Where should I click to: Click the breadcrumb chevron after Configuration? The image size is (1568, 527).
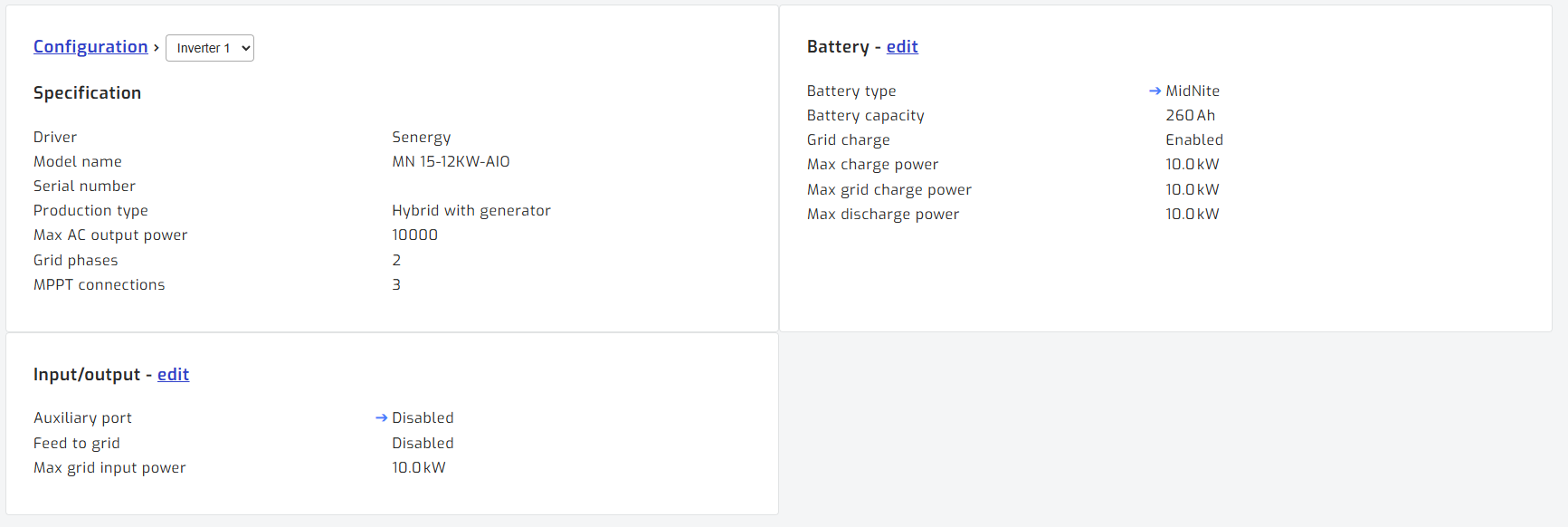click(157, 48)
